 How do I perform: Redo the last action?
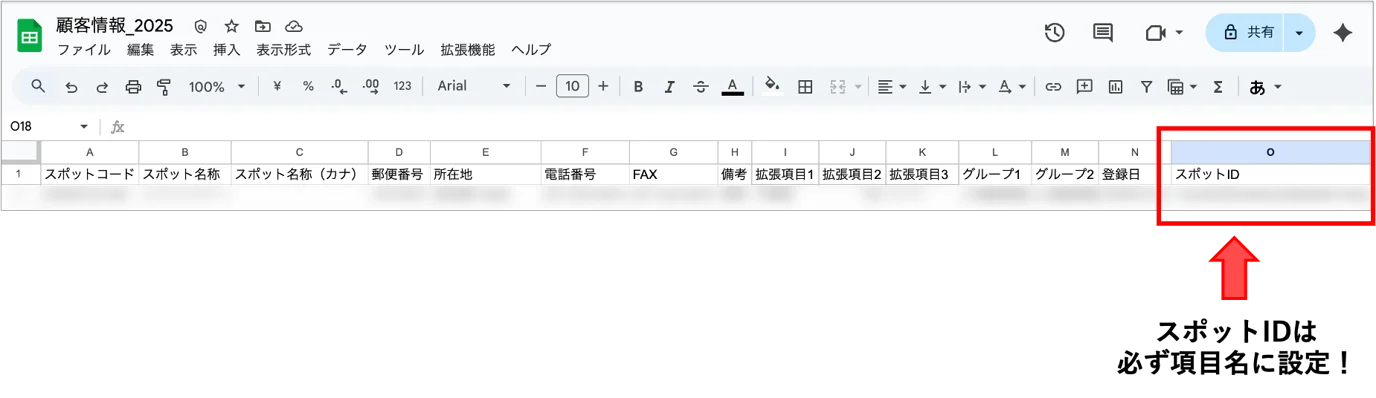[x=102, y=87]
